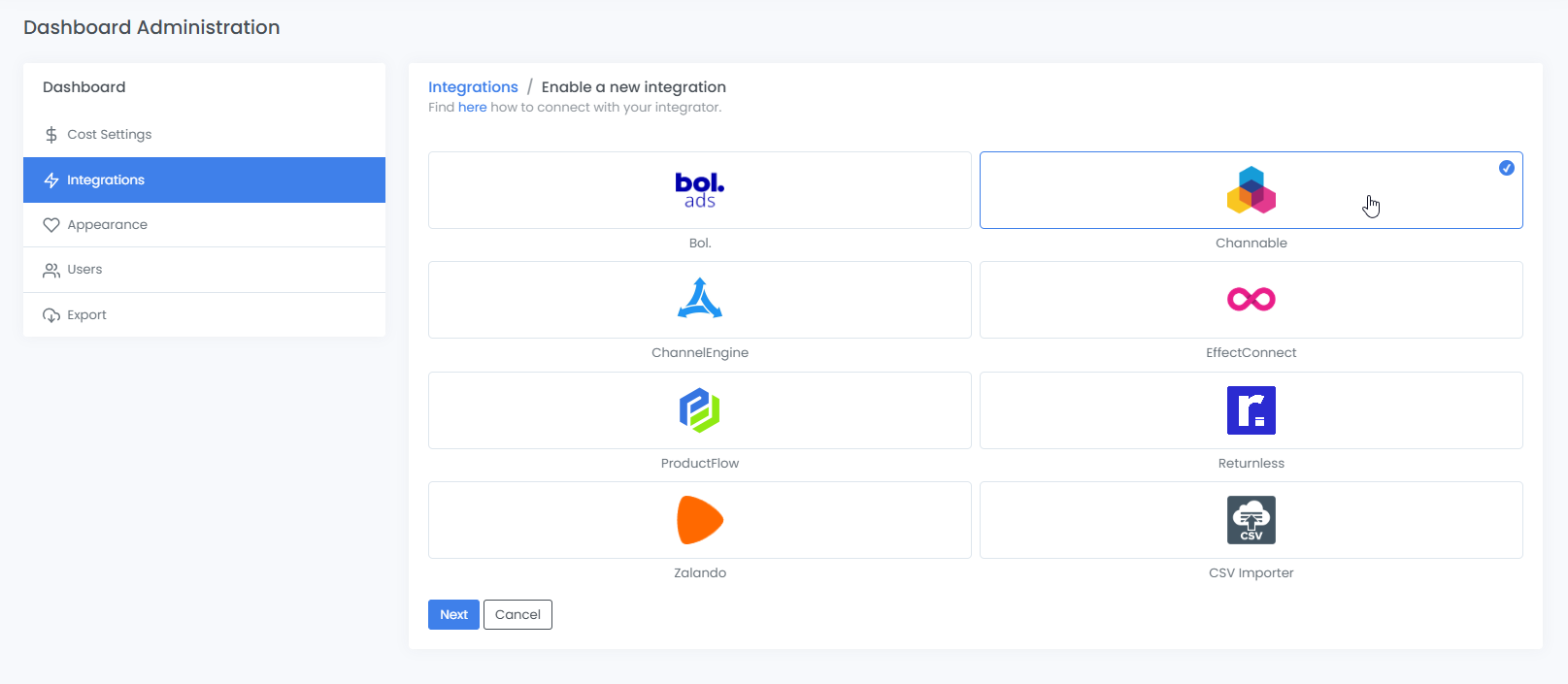The height and width of the screenshot is (684, 1568).
Task: Choose the Returnless logo
Action: coord(1251,409)
